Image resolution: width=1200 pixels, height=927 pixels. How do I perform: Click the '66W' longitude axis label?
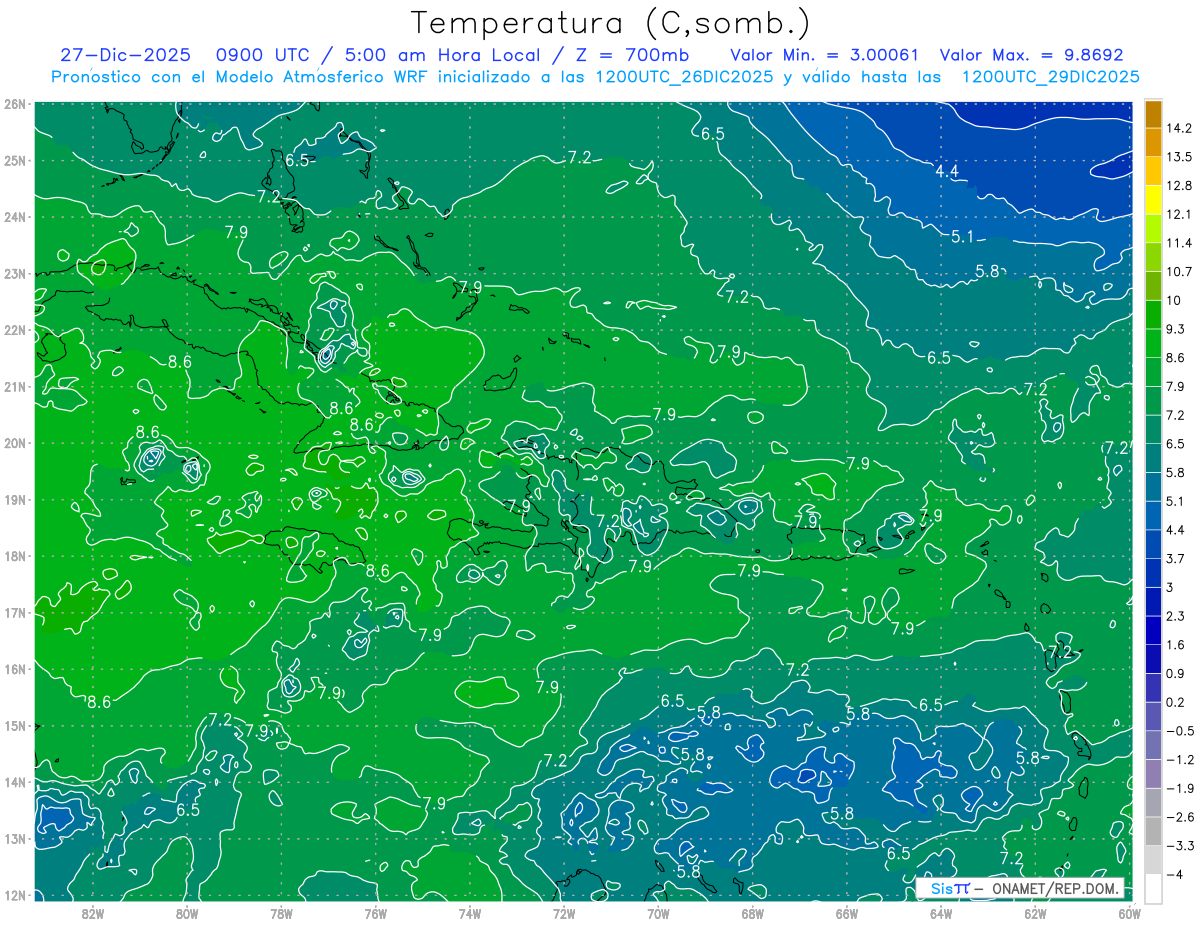click(847, 913)
